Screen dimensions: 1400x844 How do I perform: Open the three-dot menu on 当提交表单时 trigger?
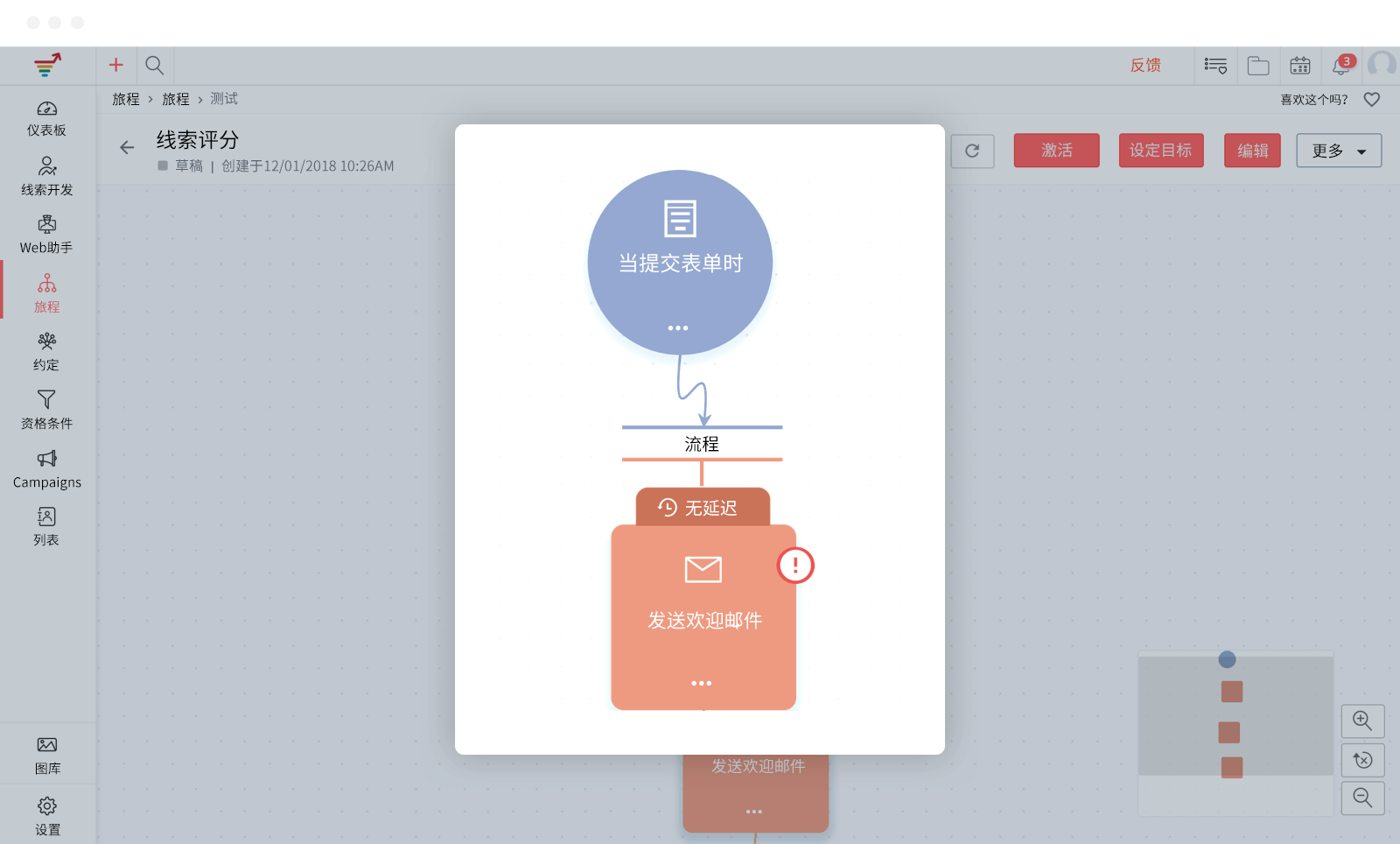[x=678, y=328]
